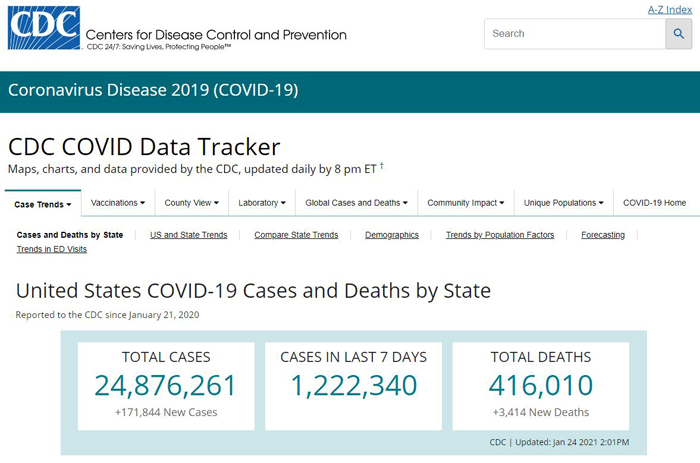700x463 pixels.
Task: Expand the Vaccinations tab menu
Action: [x=118, y=203]
